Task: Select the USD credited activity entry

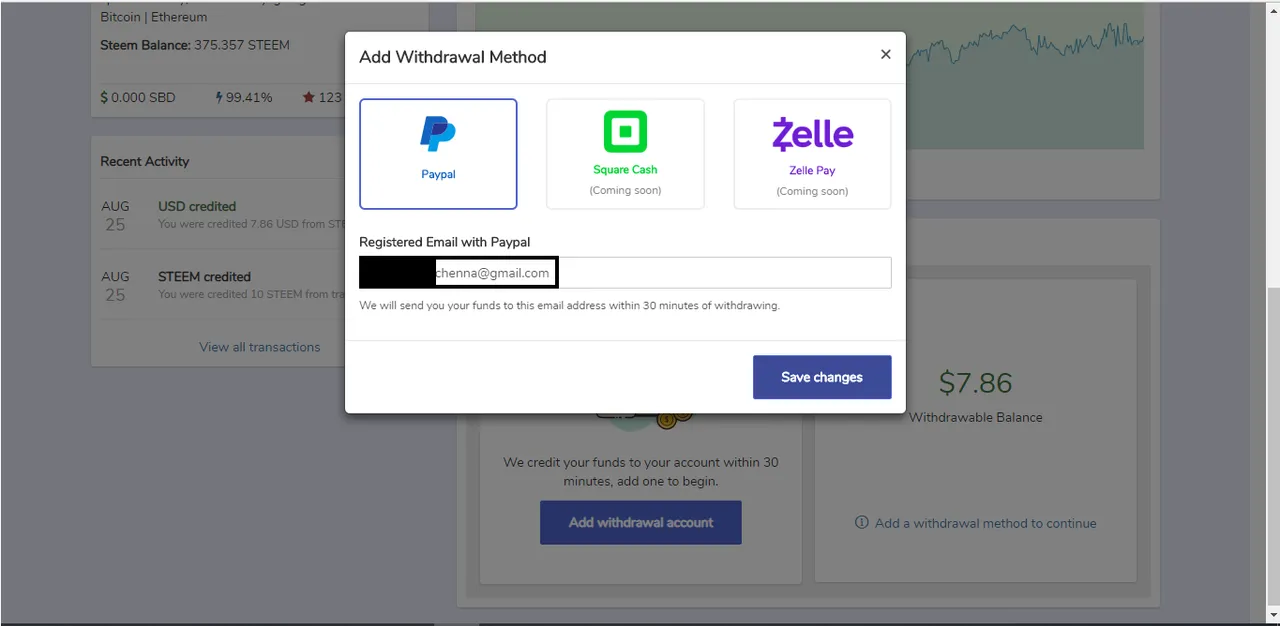Action: (x=222, y=214)
